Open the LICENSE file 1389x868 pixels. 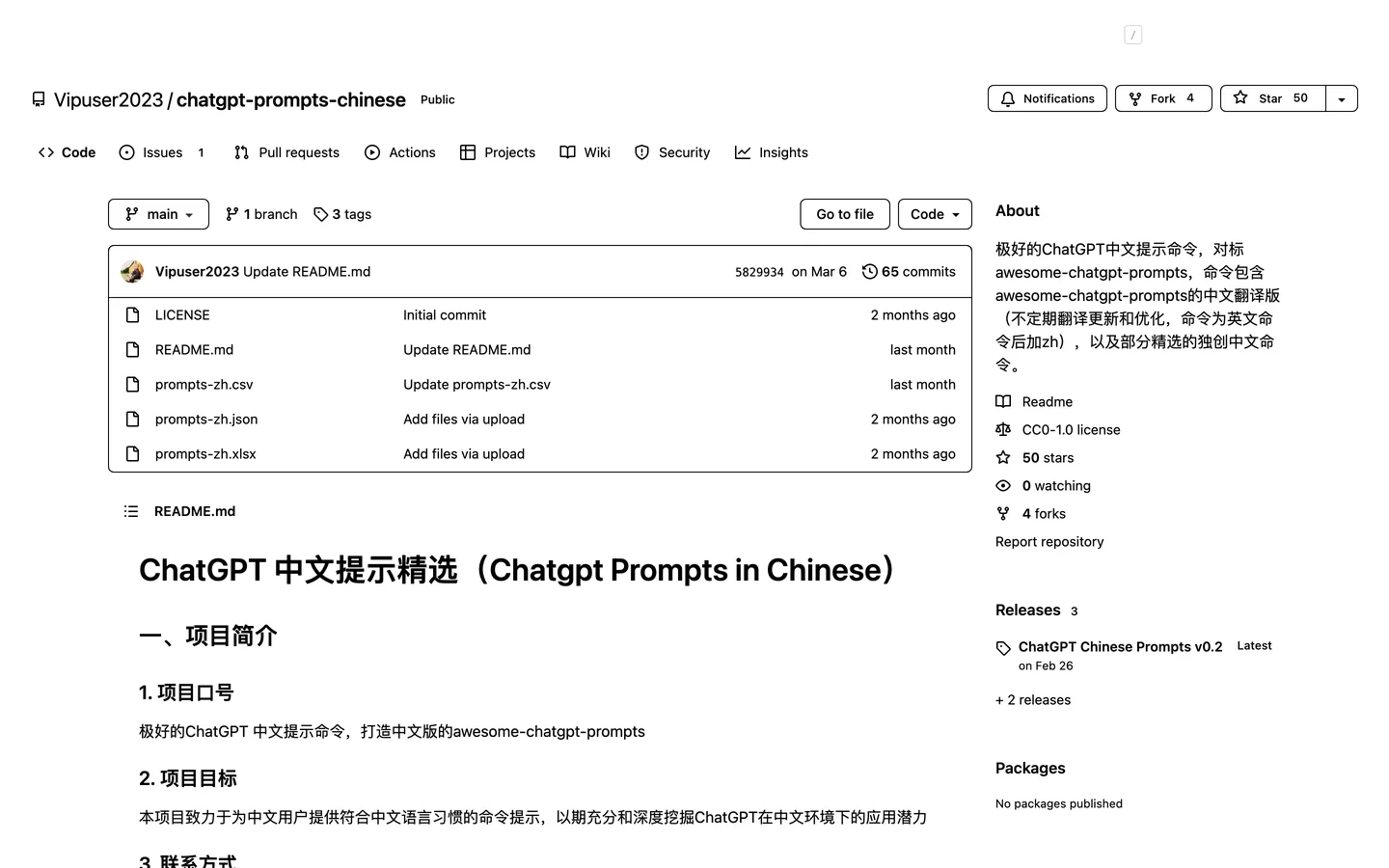tap(182, 315)
